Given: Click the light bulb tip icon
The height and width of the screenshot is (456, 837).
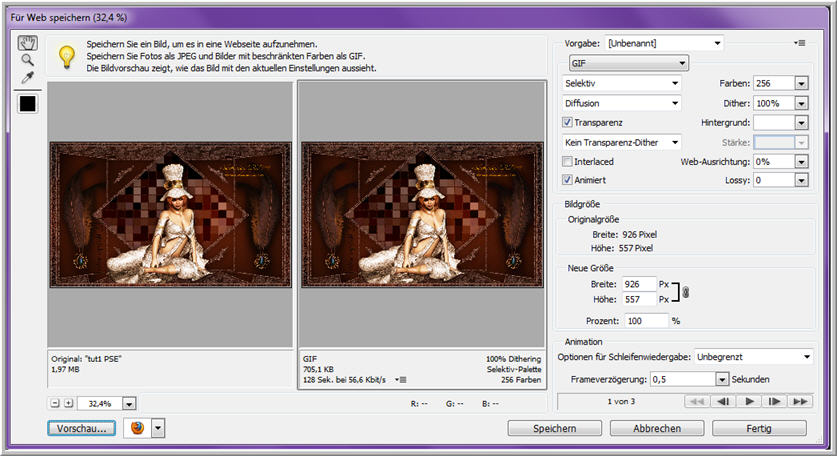Looking at the screenshot, I should click(66, 57).
